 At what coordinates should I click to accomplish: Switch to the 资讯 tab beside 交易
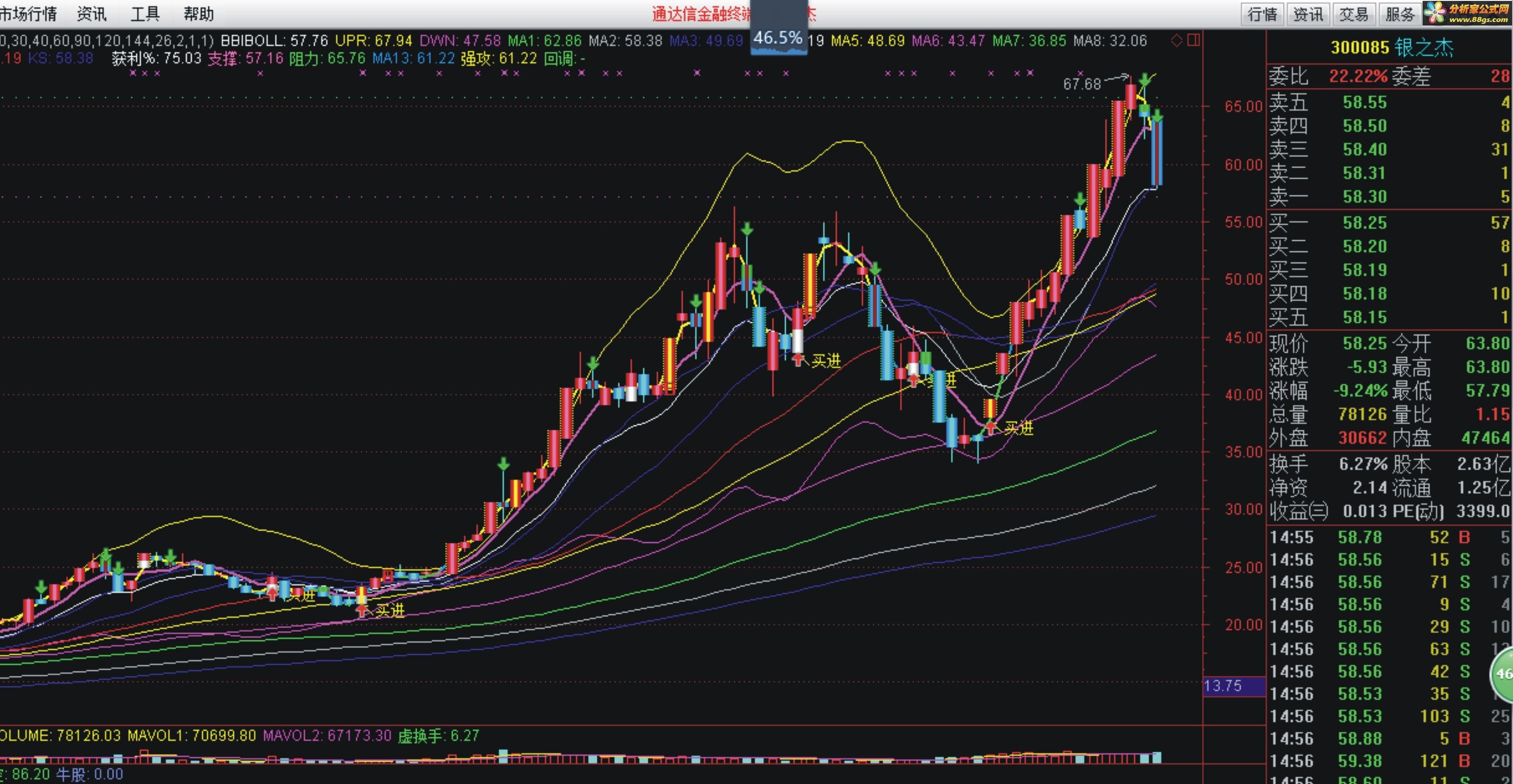click(1308, 14)
